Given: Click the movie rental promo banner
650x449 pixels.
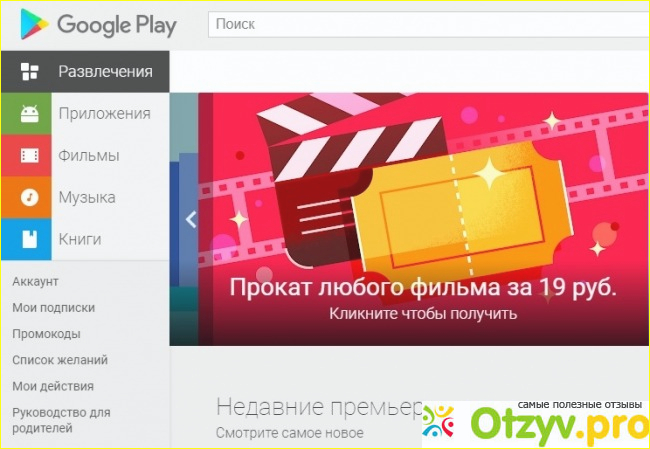Looking at the screenshot, I should coord(420,219).
